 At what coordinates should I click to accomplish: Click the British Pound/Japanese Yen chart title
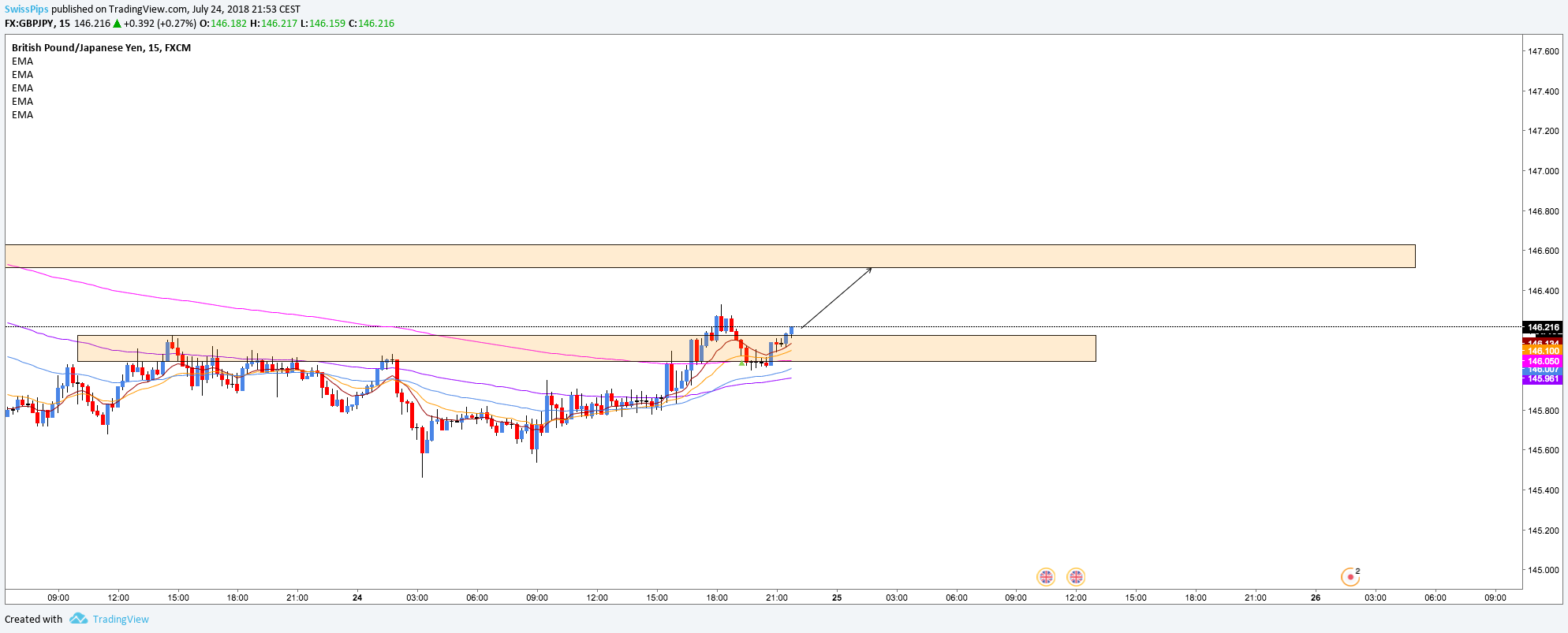(x=101, y=48)
